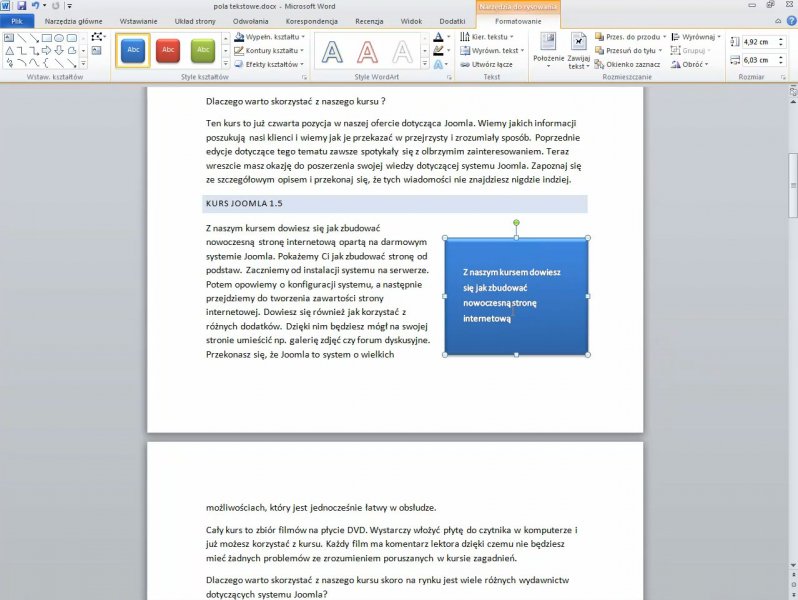Select the rectangle shape in shapes gallery
This screenshot has width=798, height=600.
[46, 38]
